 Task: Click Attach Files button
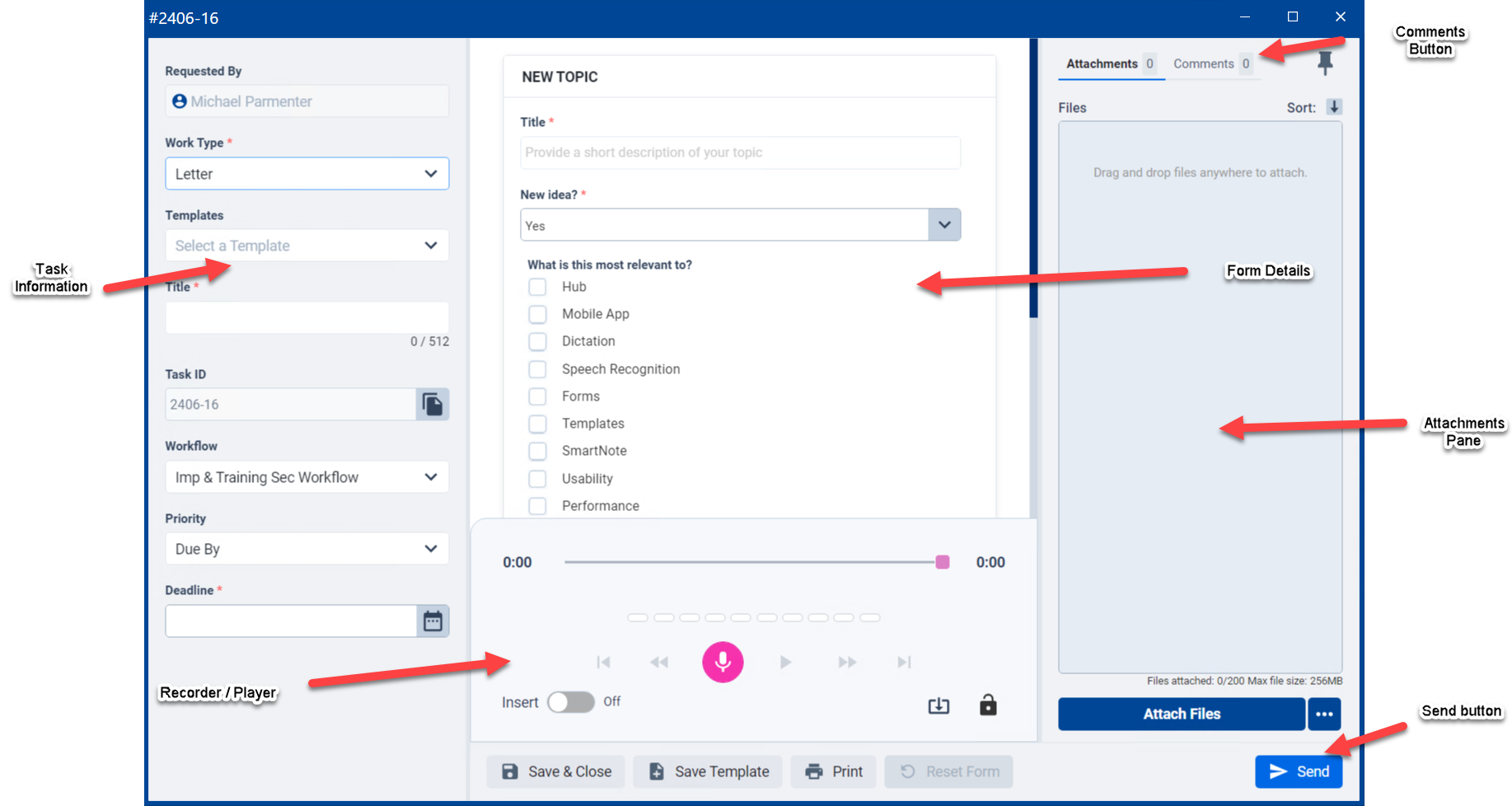coord(1181,714)
